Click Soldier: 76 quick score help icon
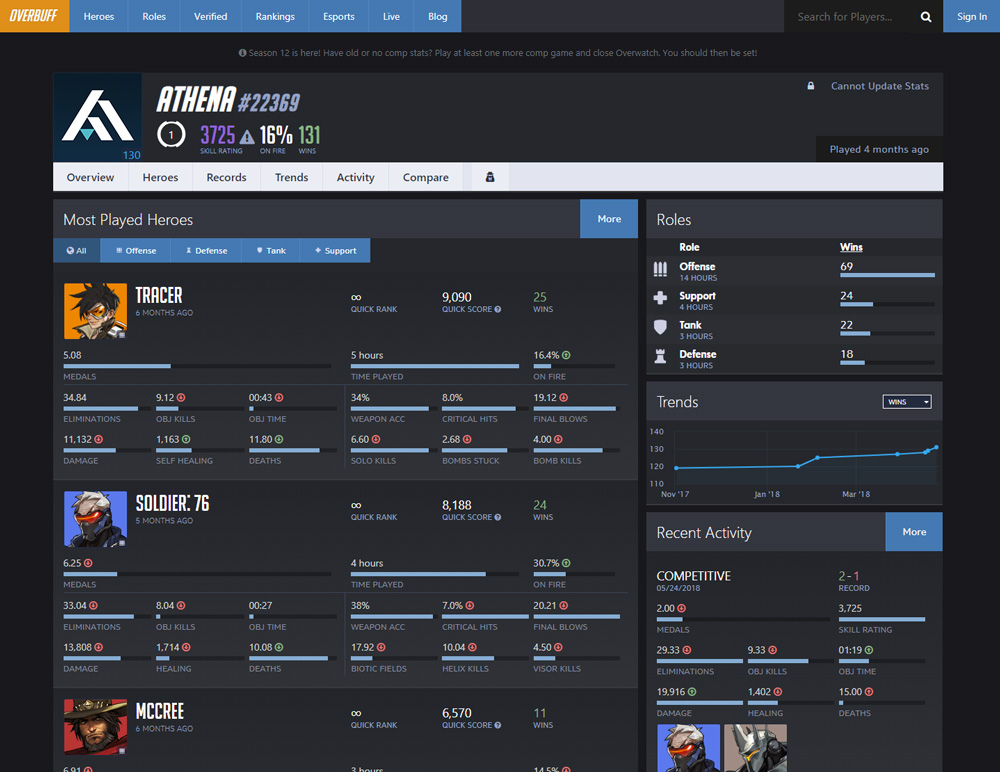 [497, 517]
